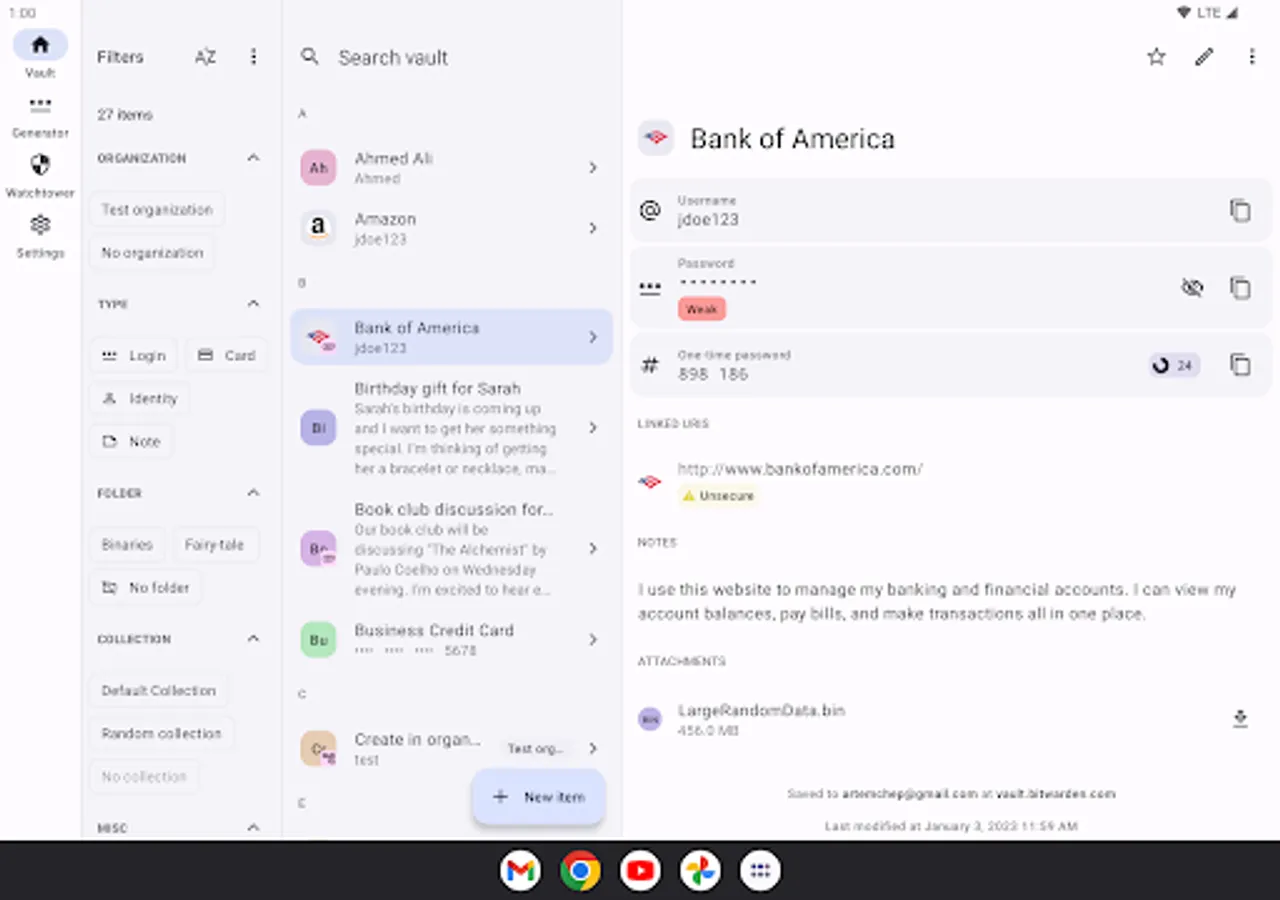This screenshot has height=900, width=1280.
Task: Focus the Search vault field
Action: (x=452, y=57)
